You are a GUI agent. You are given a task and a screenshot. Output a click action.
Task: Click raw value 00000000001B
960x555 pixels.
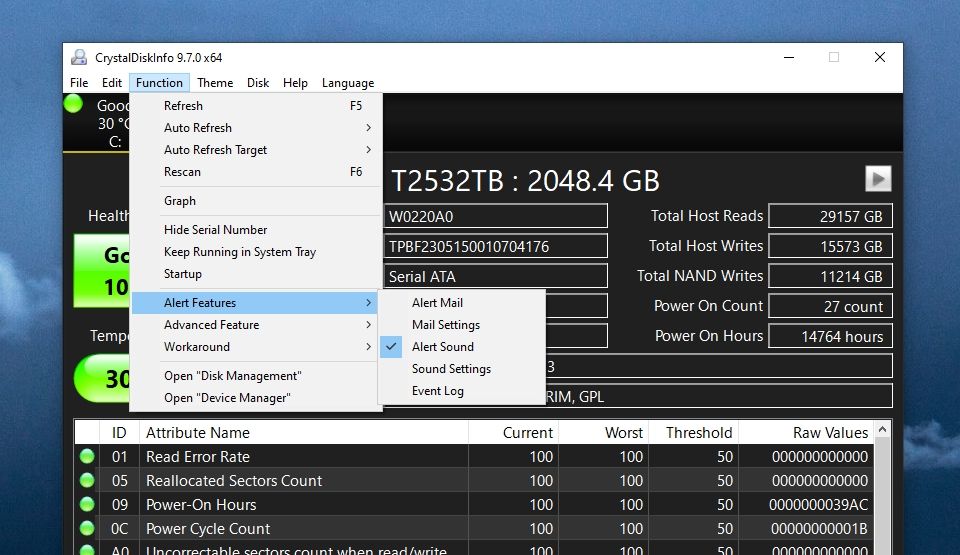819,529
